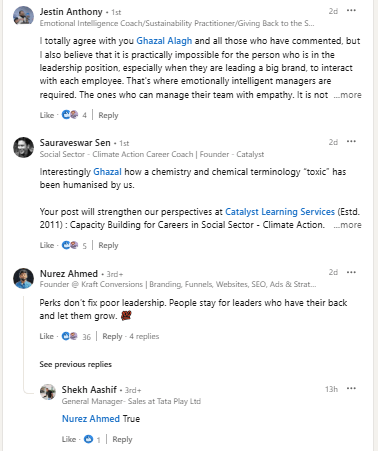Open Sauraveswar Sen's profile picture
Viewport: 378px width, 451px height.
[23, 147]
